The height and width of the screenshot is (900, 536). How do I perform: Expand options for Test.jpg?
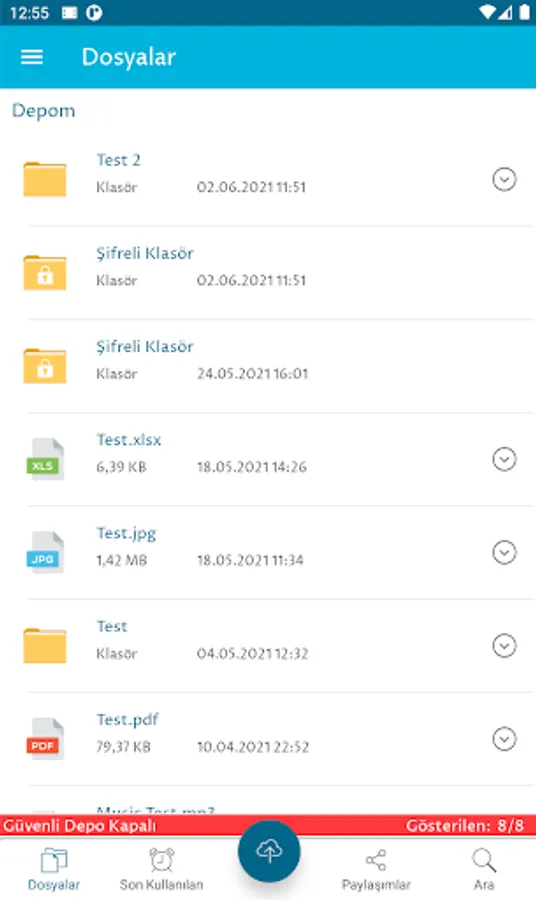click(504, 553)
